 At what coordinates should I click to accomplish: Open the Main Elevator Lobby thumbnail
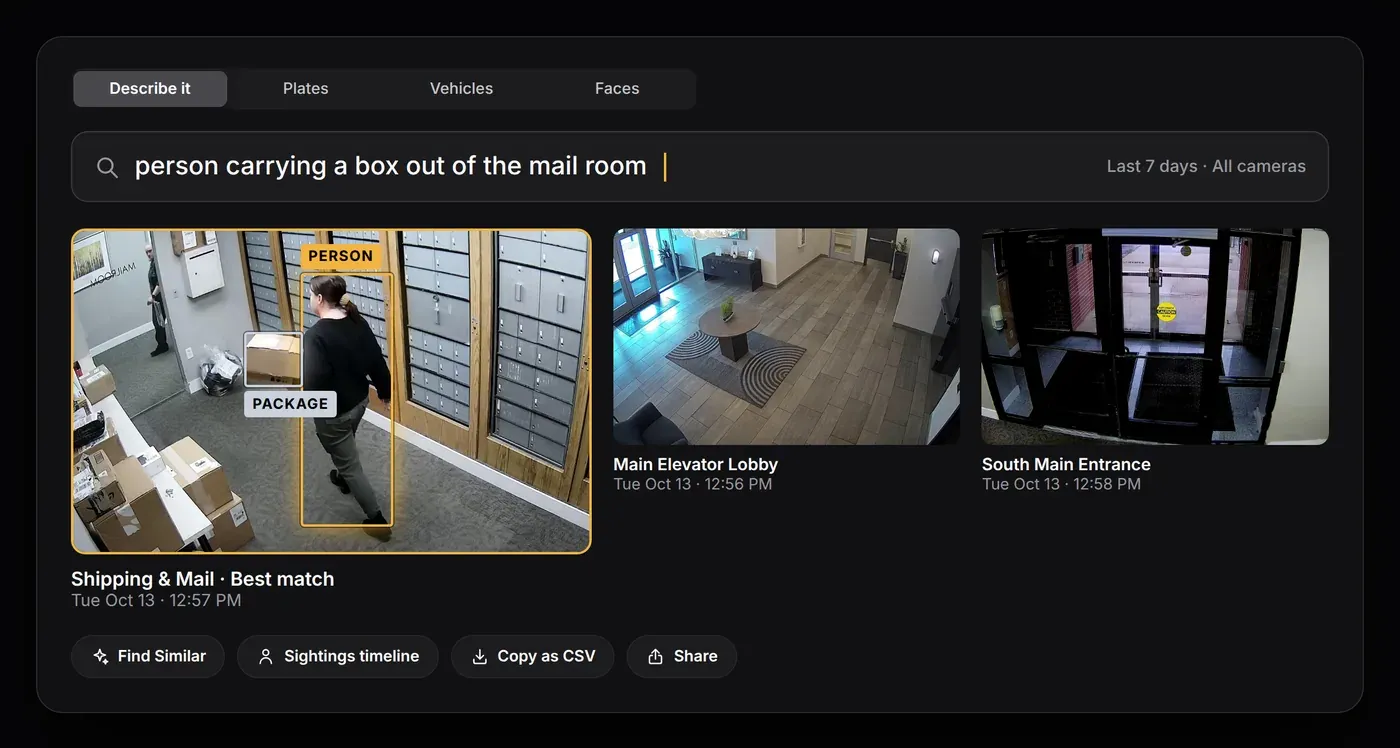pyautogui.click(x=786, y=337)
